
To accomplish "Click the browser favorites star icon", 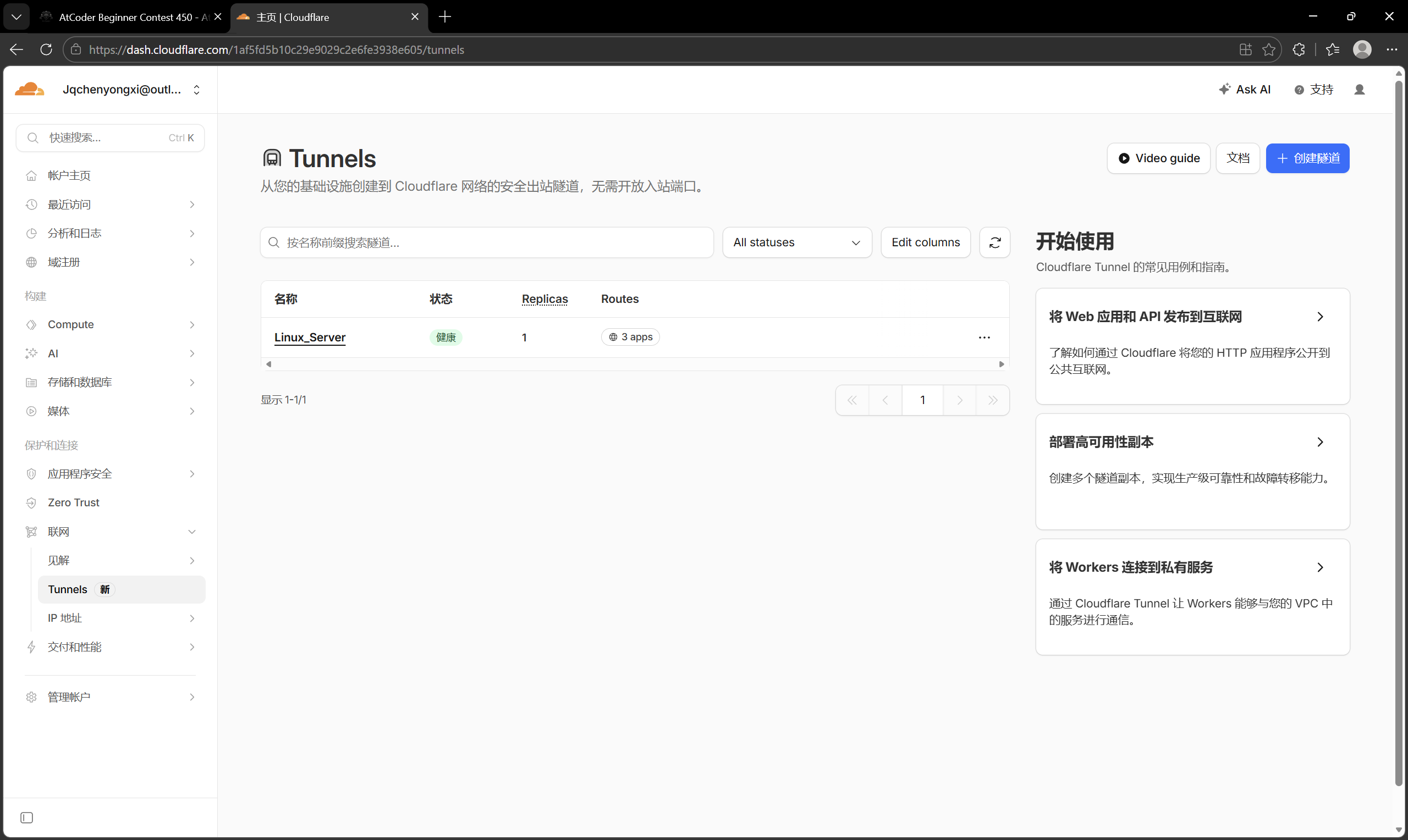I will point(1269,50).
